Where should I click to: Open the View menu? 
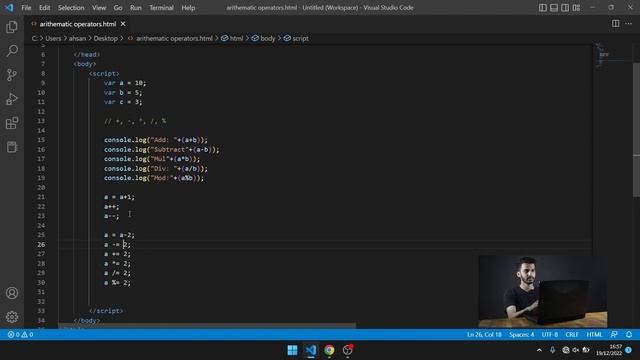[99, 8]
